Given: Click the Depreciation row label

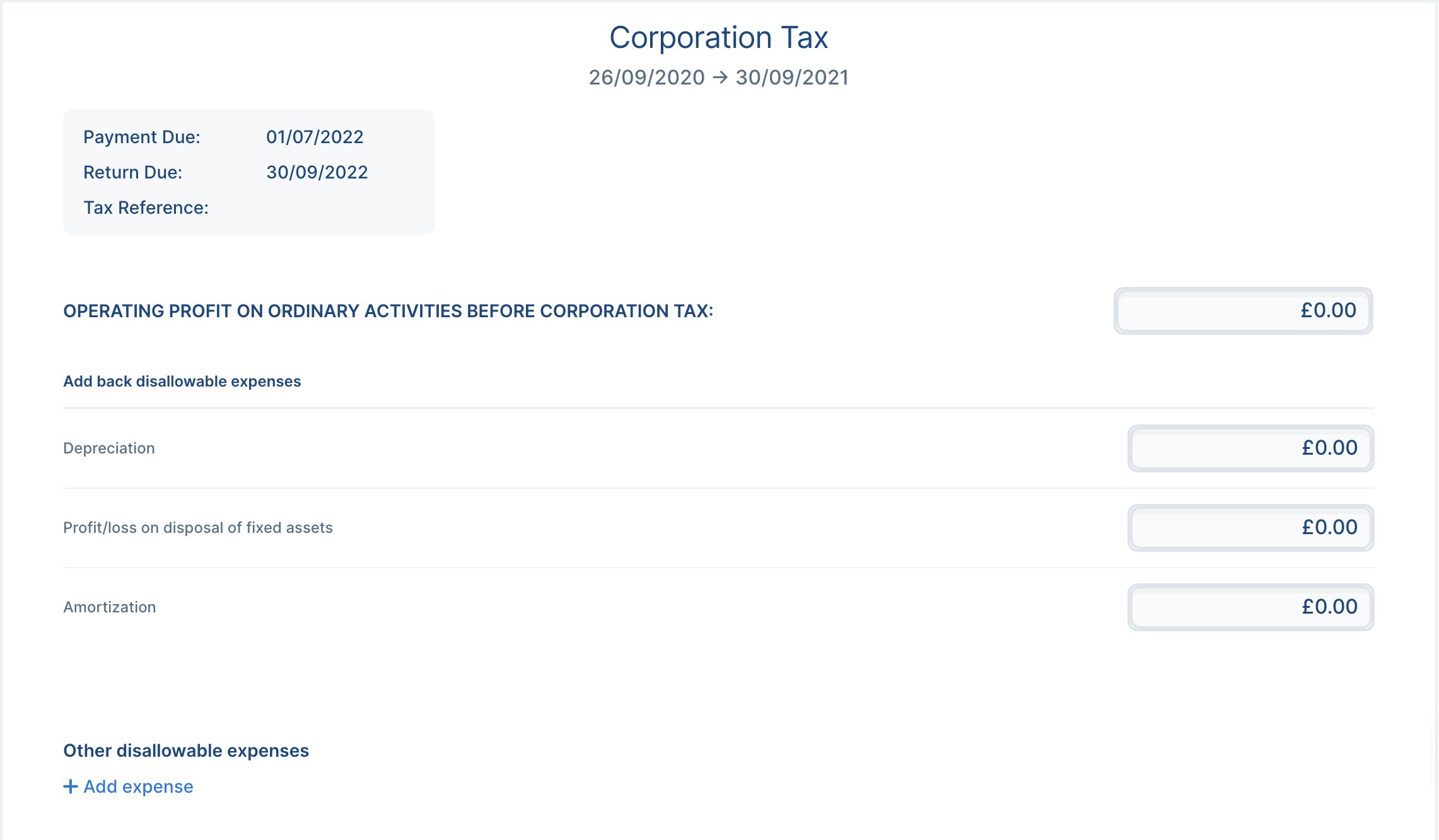Looking at the screenshot, I should click(109, 448).
